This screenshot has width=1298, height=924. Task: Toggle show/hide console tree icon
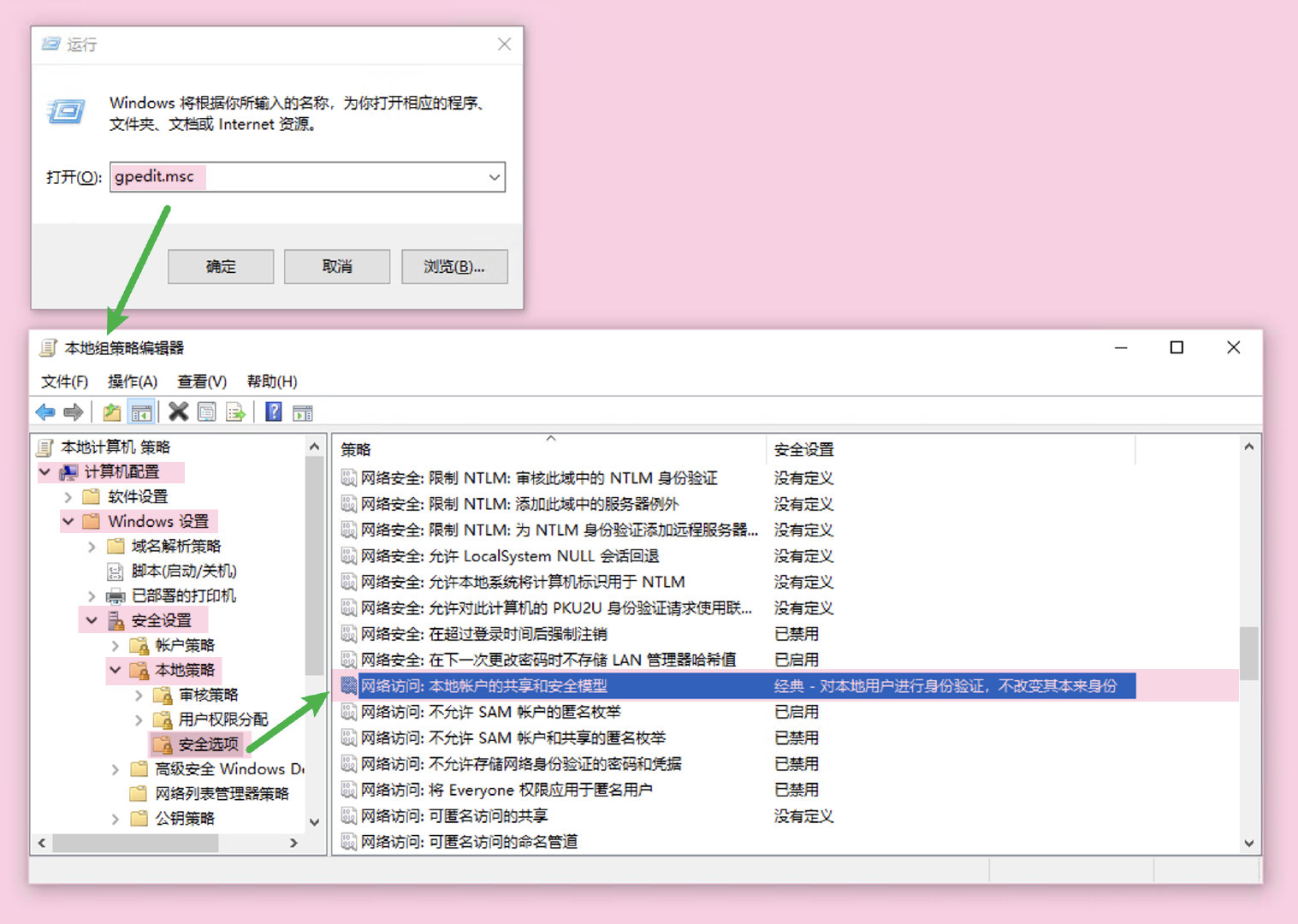[x=141, y=412]
